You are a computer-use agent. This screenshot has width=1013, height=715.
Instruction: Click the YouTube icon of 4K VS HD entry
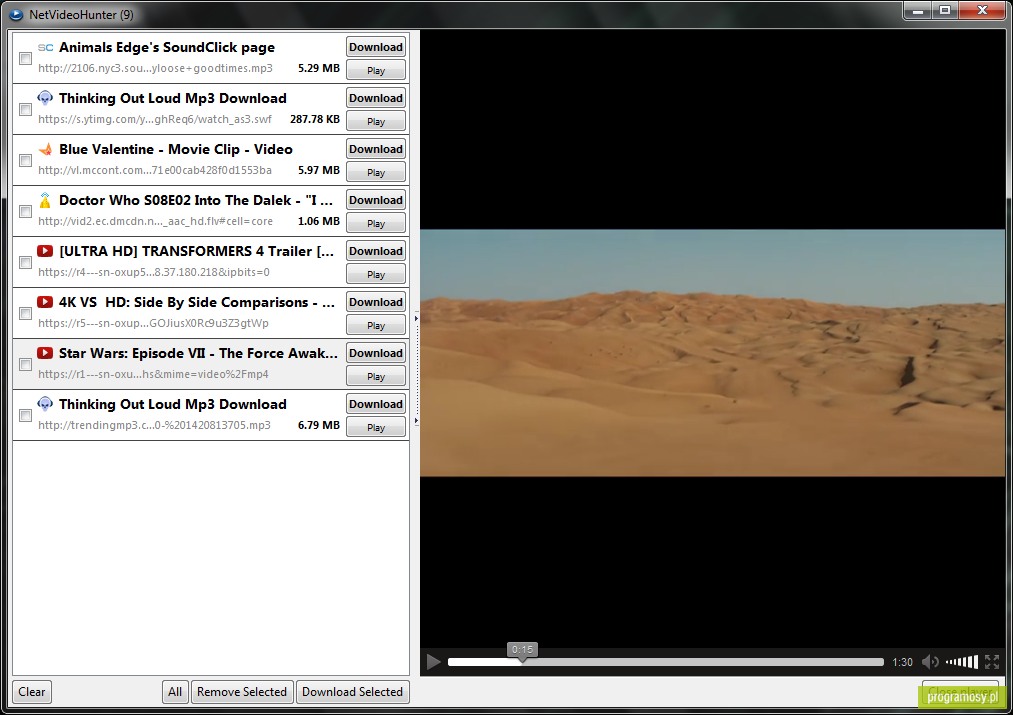pyautogui.click(x=45, y=302)
